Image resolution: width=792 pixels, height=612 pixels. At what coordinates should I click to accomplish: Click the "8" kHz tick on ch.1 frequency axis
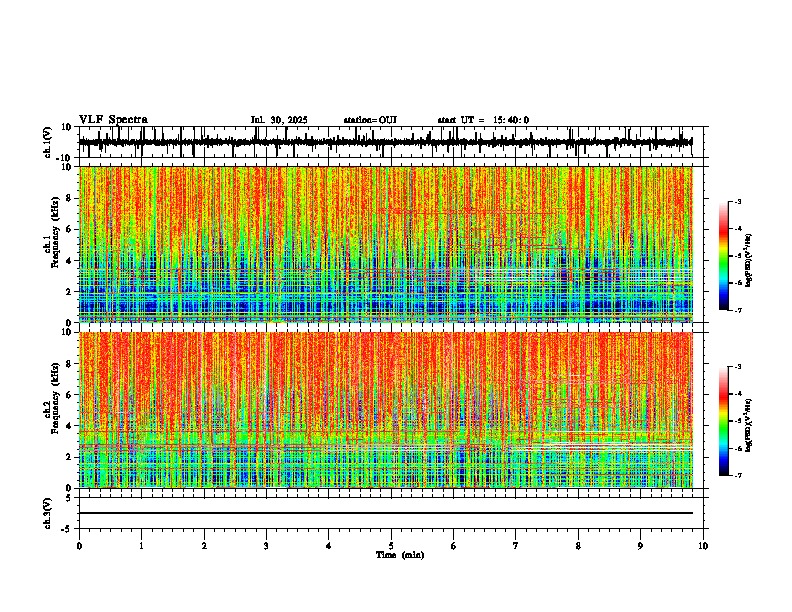(x=70, y=198)
